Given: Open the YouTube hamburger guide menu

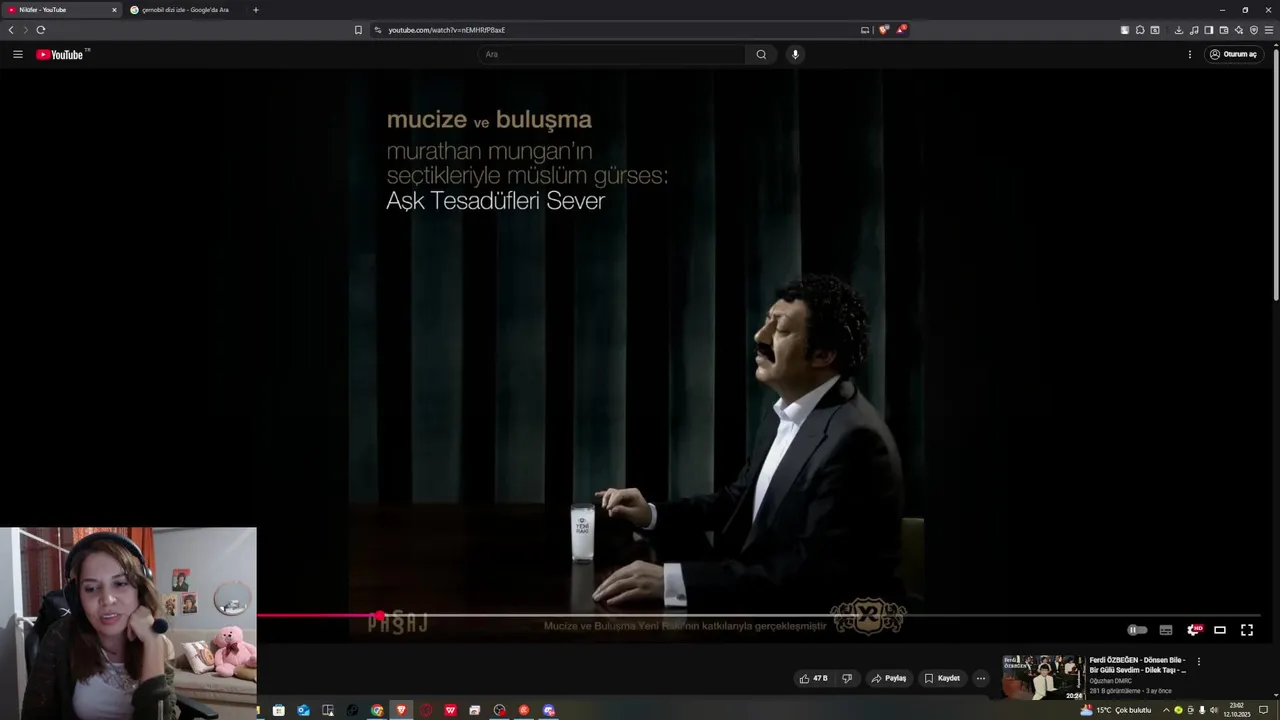Looking at the screenshot, I should point(17,54).
